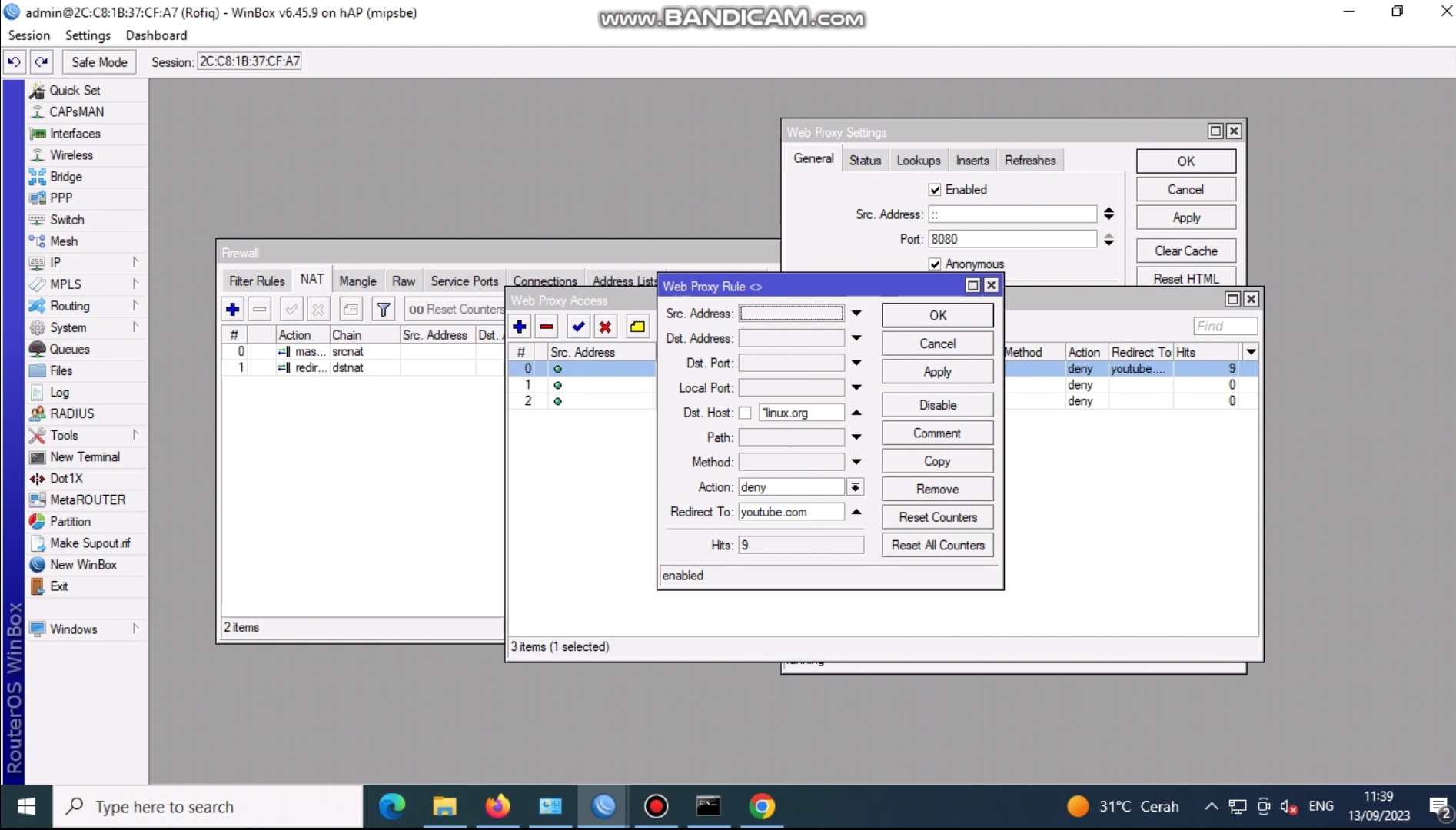Switch to Filter Rules tab in Firewall
The width and height of the screenshot is (1456, 830).
tap(257, 281)
